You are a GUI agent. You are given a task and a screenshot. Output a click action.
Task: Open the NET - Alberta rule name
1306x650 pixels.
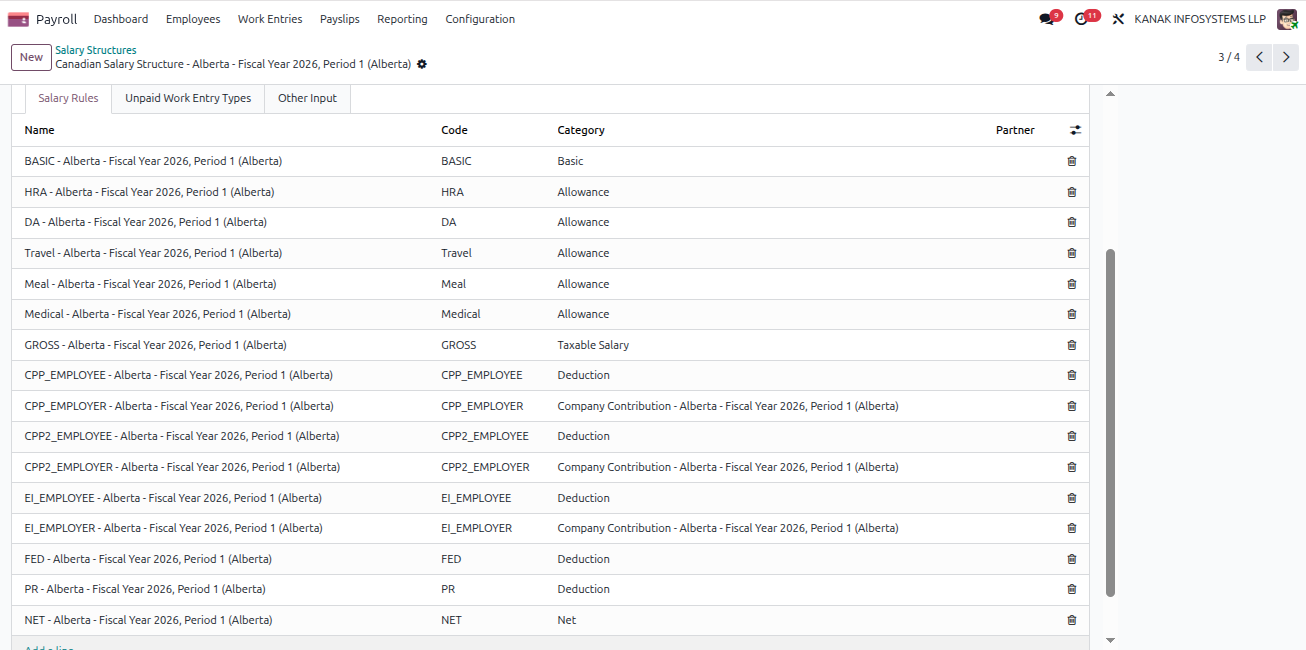tap(148, 620)
